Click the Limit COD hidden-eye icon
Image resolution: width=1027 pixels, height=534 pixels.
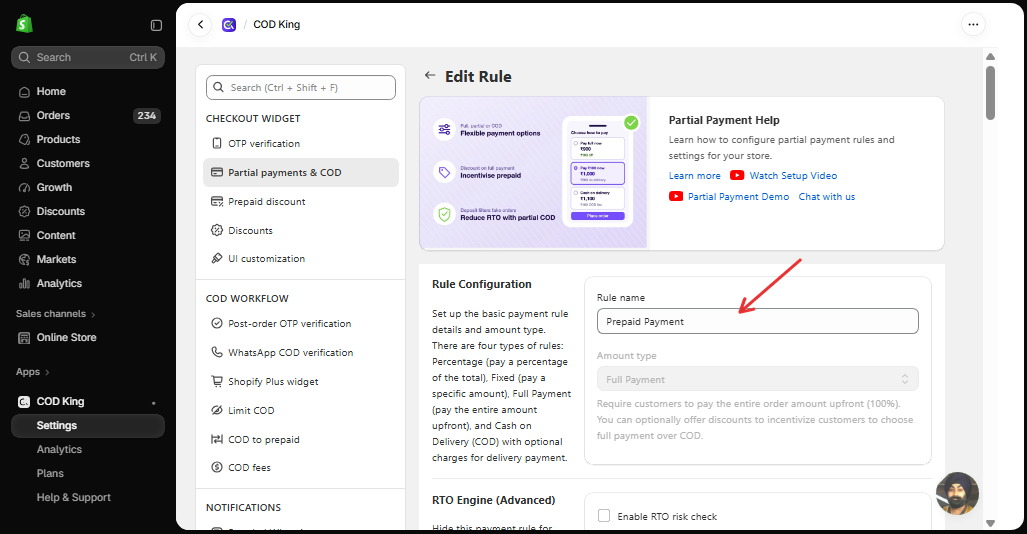tap(217, 410)
